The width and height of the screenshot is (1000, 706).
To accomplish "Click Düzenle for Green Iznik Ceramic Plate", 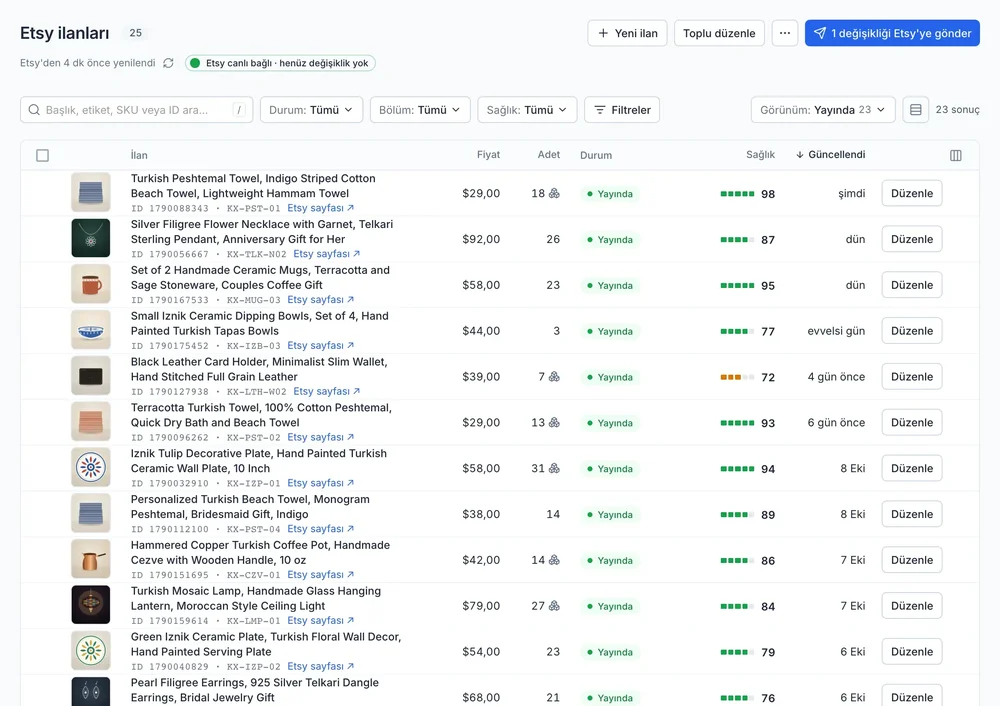I will tap(912, 652).
